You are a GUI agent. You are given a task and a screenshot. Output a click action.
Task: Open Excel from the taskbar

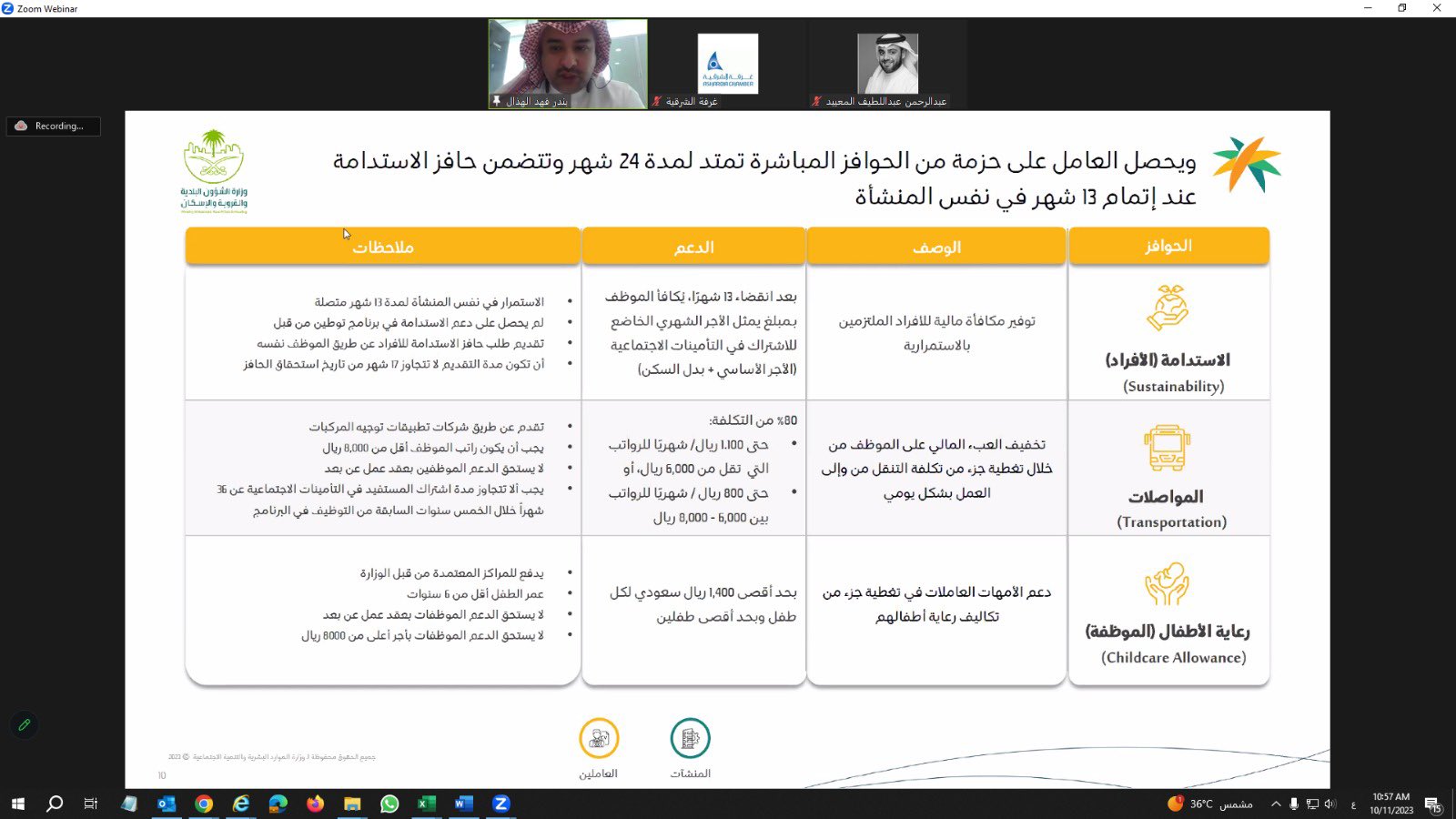pyautogui.click(x=427, y=804)
